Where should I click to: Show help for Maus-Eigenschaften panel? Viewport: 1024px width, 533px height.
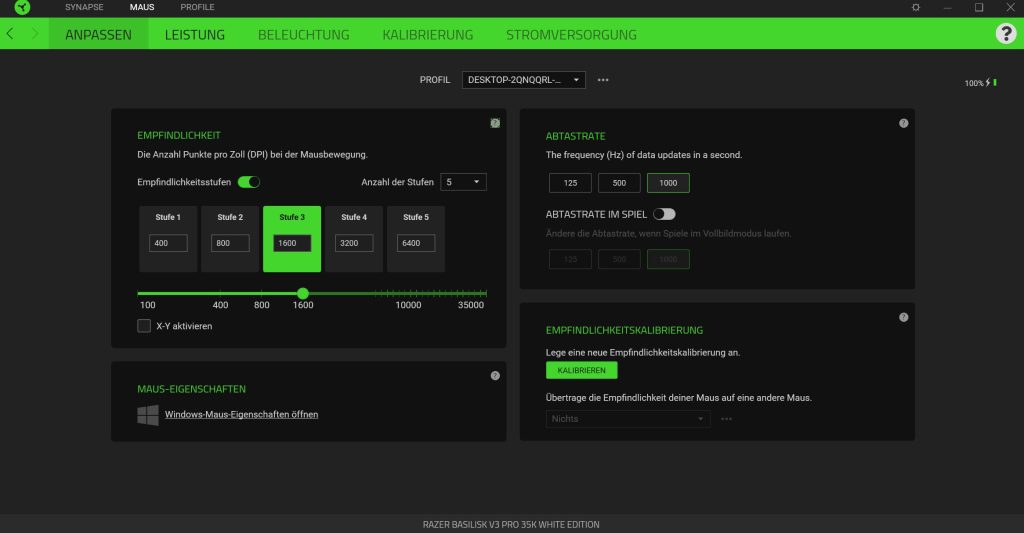click(x=495, y=376)
